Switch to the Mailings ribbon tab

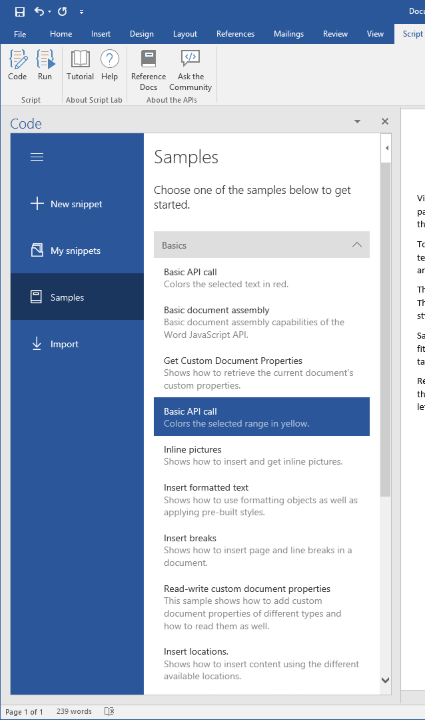(288, 34)
